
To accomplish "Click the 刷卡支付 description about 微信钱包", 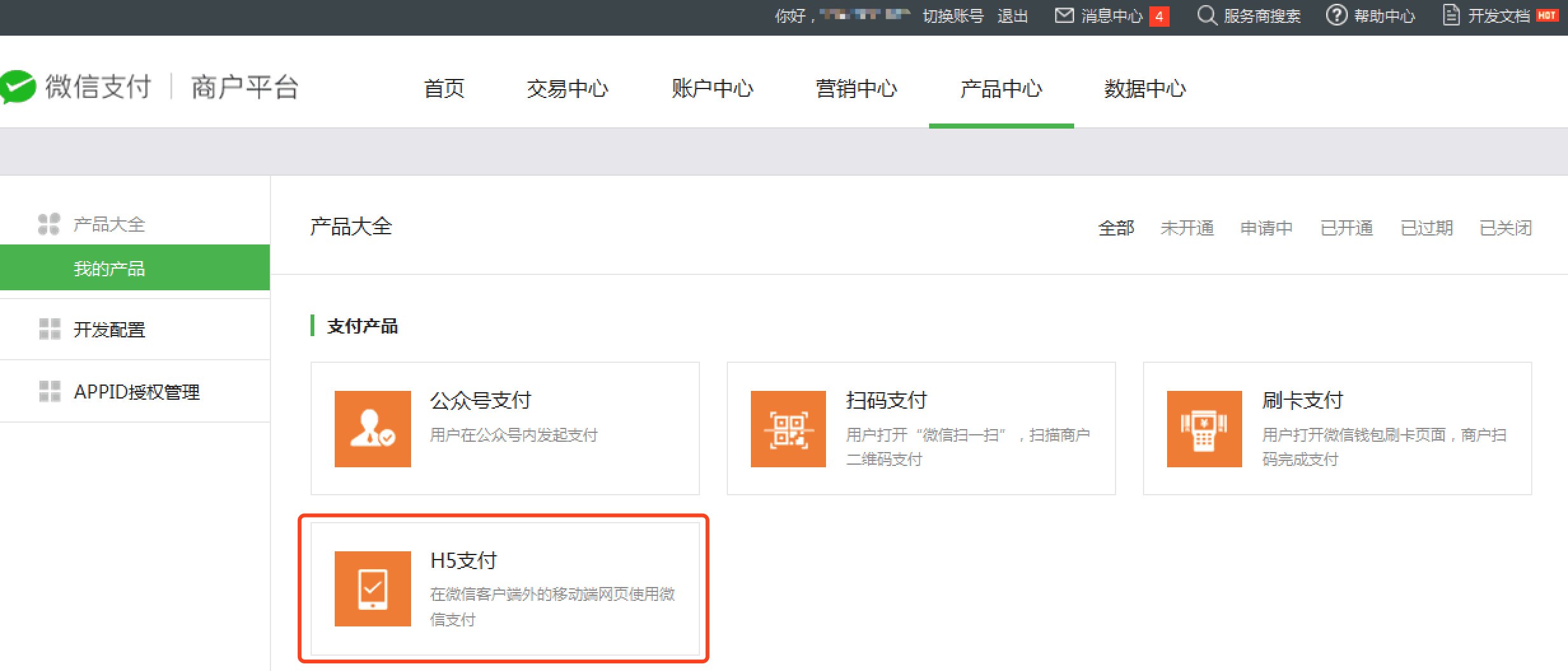I will coord(1384,446).
